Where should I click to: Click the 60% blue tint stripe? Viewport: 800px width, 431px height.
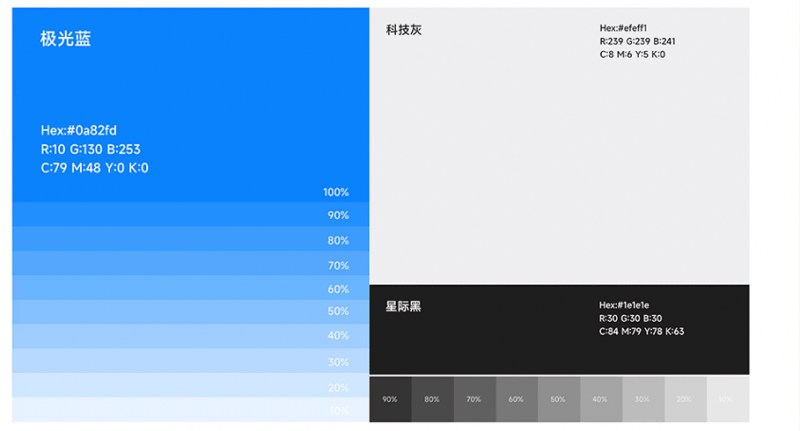tap(190, 288)
